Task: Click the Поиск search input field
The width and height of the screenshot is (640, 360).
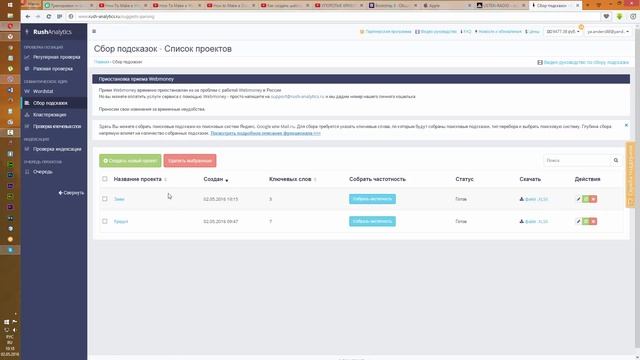Action: click(x=577, y=160)
